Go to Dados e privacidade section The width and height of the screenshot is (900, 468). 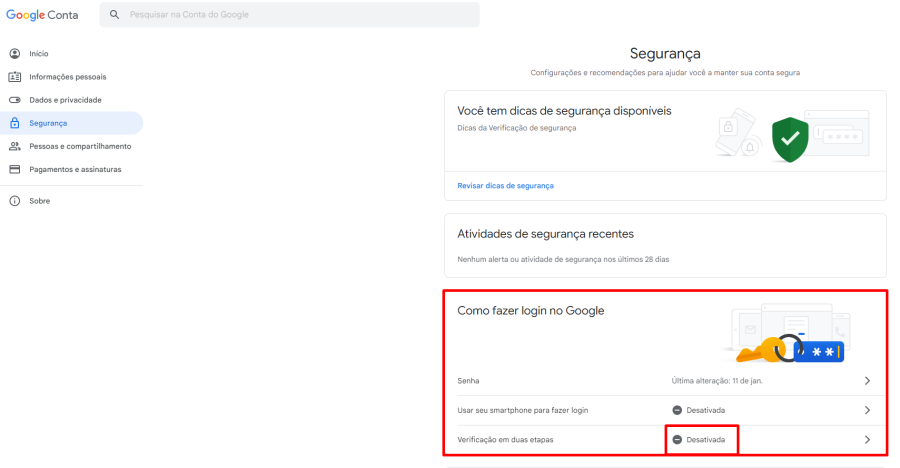pyautogui.click(x=65, y=100)
